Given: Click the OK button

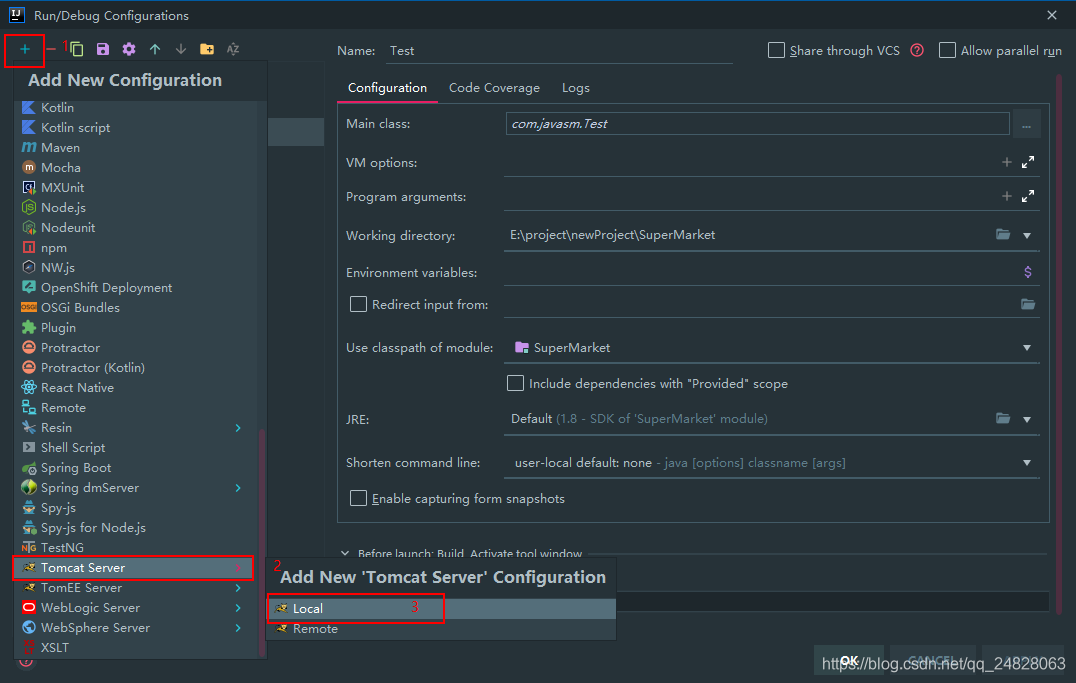Looking at the screenshot, I should (x=849, y=660).
